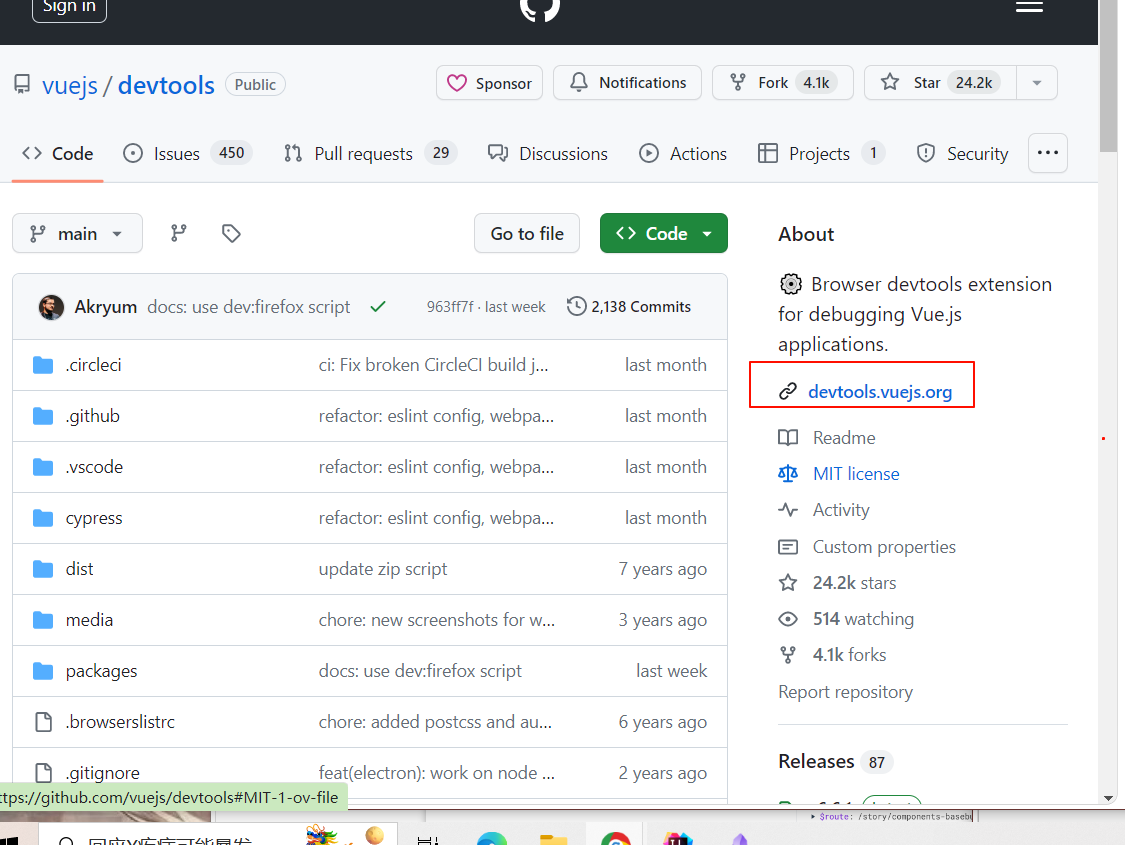Open the hamburger navigation menu
The image size is (1125, 845).
click(x=1029, y=6)
